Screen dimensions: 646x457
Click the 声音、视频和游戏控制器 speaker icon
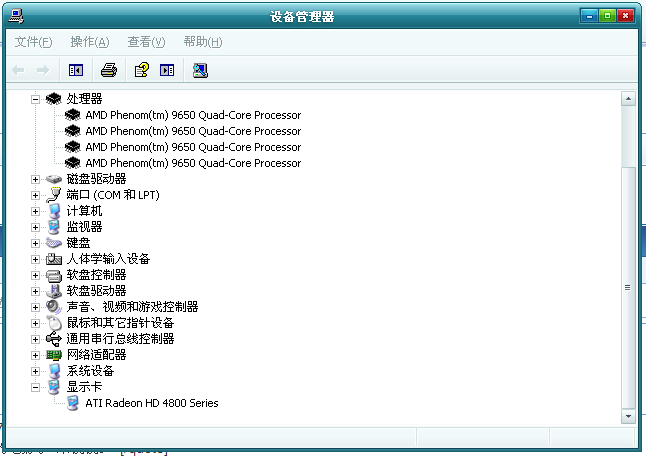click(x=54, y=307)
